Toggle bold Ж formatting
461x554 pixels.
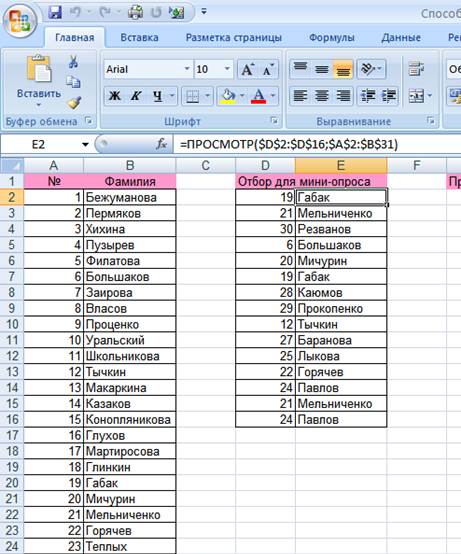(114, 96)
